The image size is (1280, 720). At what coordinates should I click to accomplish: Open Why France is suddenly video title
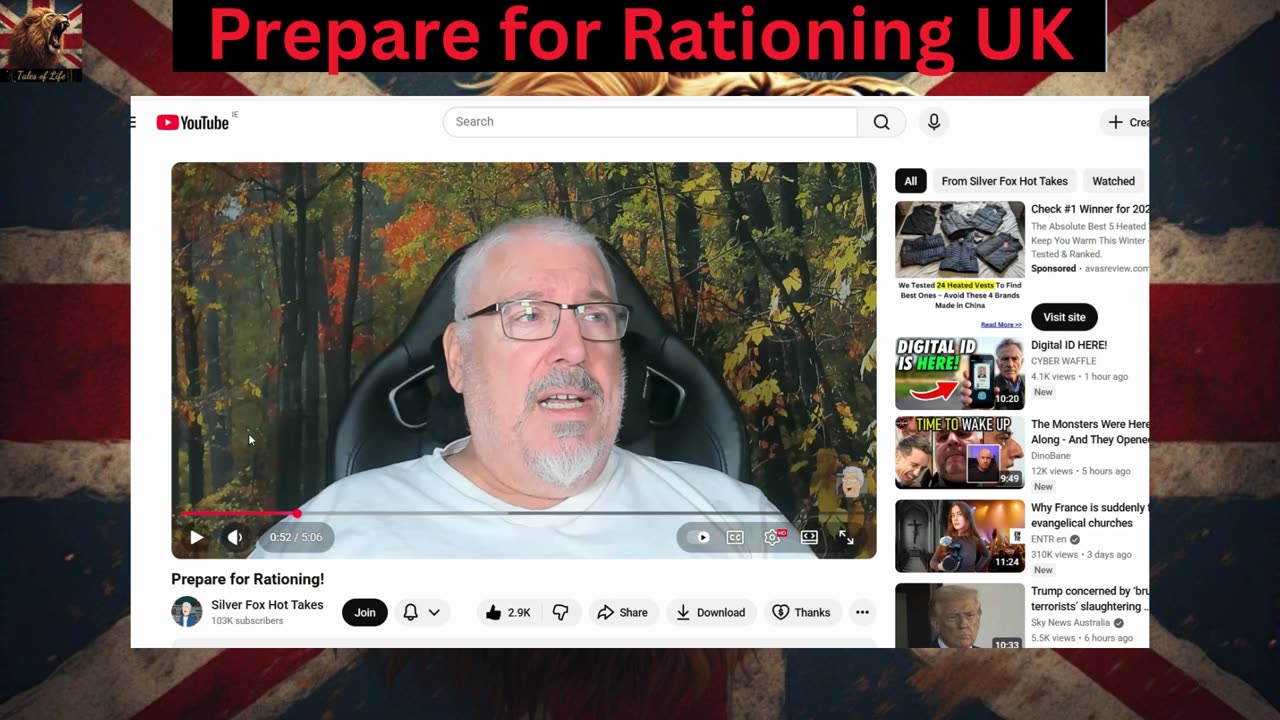(1090, 515)
